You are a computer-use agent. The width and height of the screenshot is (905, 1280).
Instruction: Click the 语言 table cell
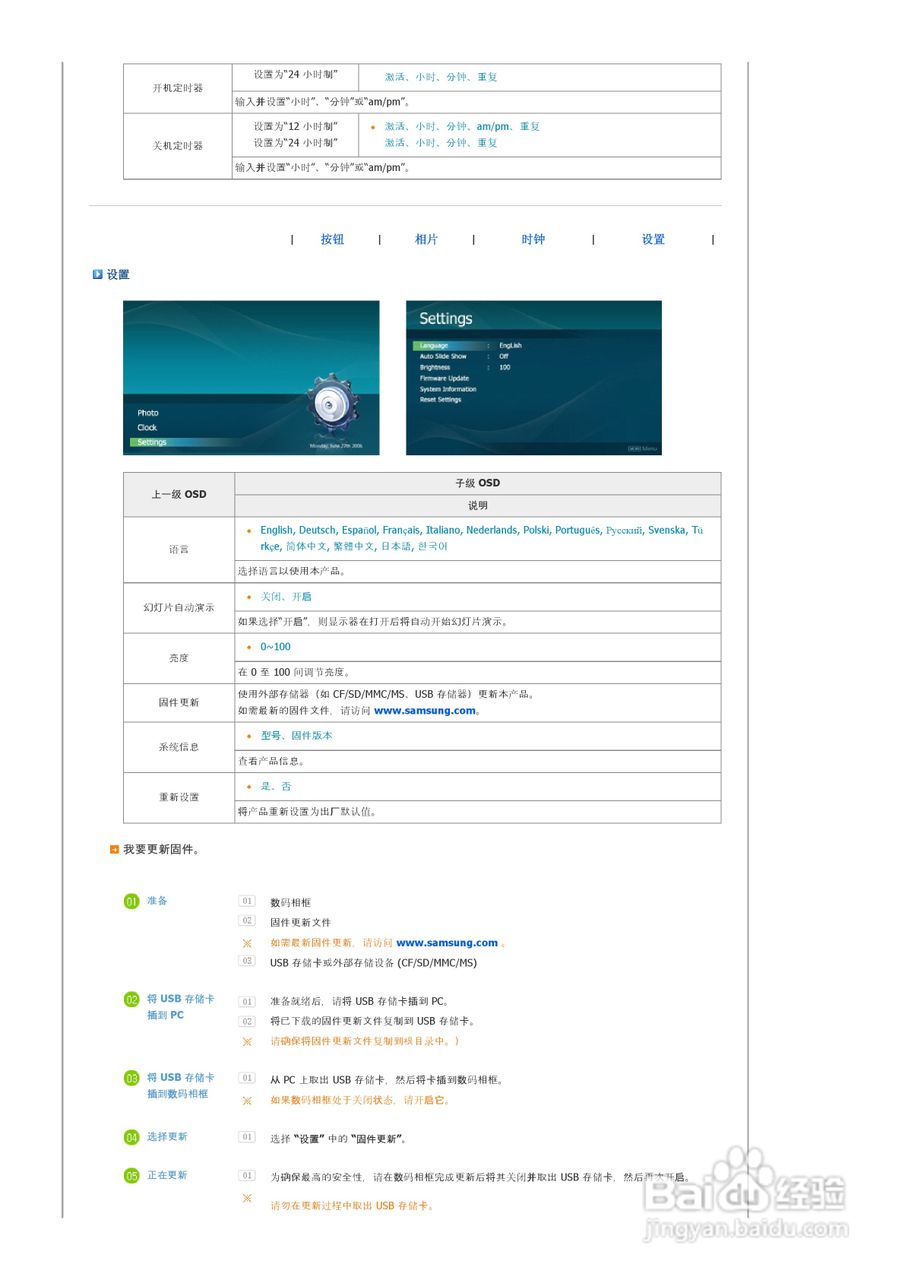pyautogui.click(x=179, y=550)
